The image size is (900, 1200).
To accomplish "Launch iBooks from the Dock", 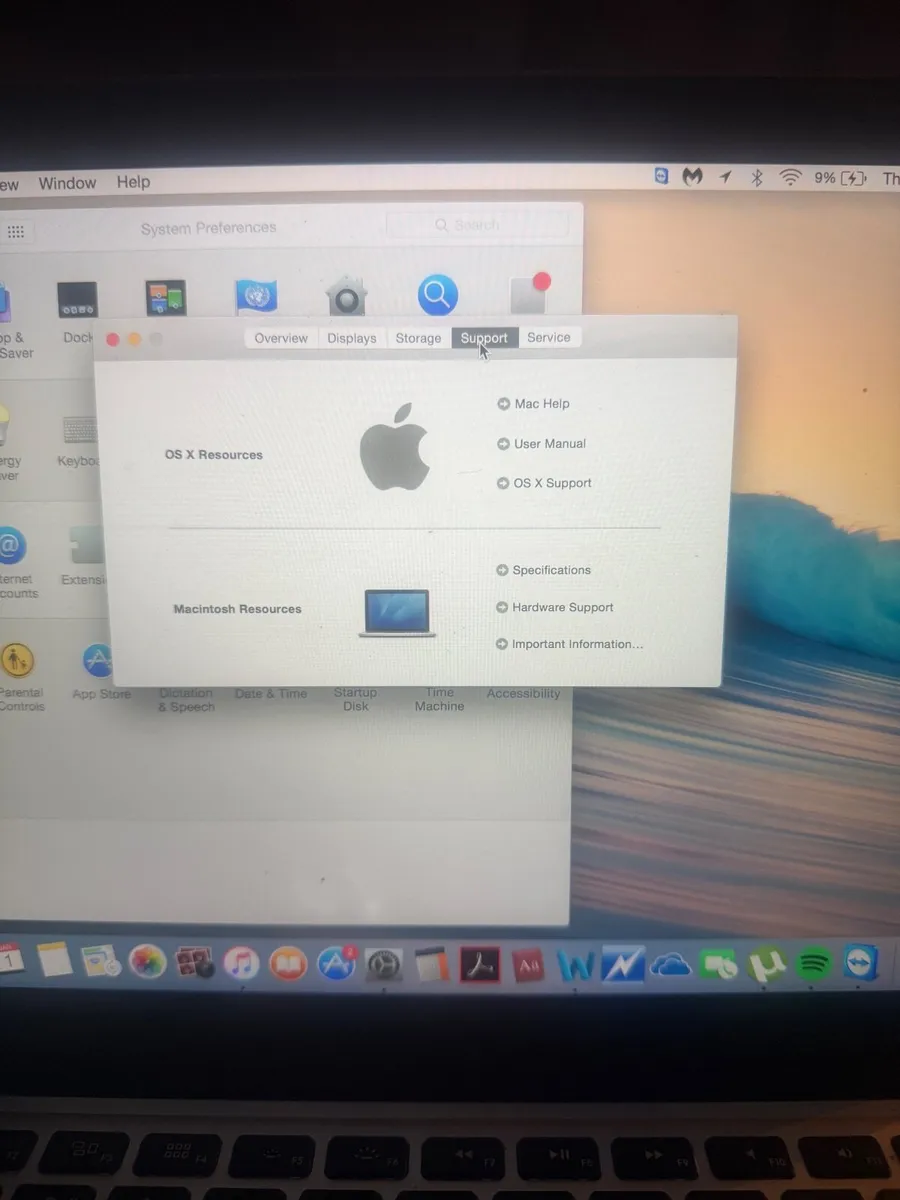I will (289, 964).
